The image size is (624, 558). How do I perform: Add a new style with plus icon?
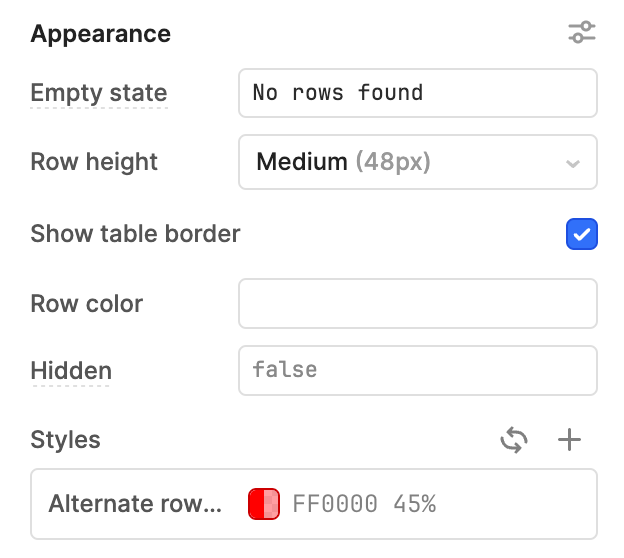pyautogui.click(x=569, y=440)
